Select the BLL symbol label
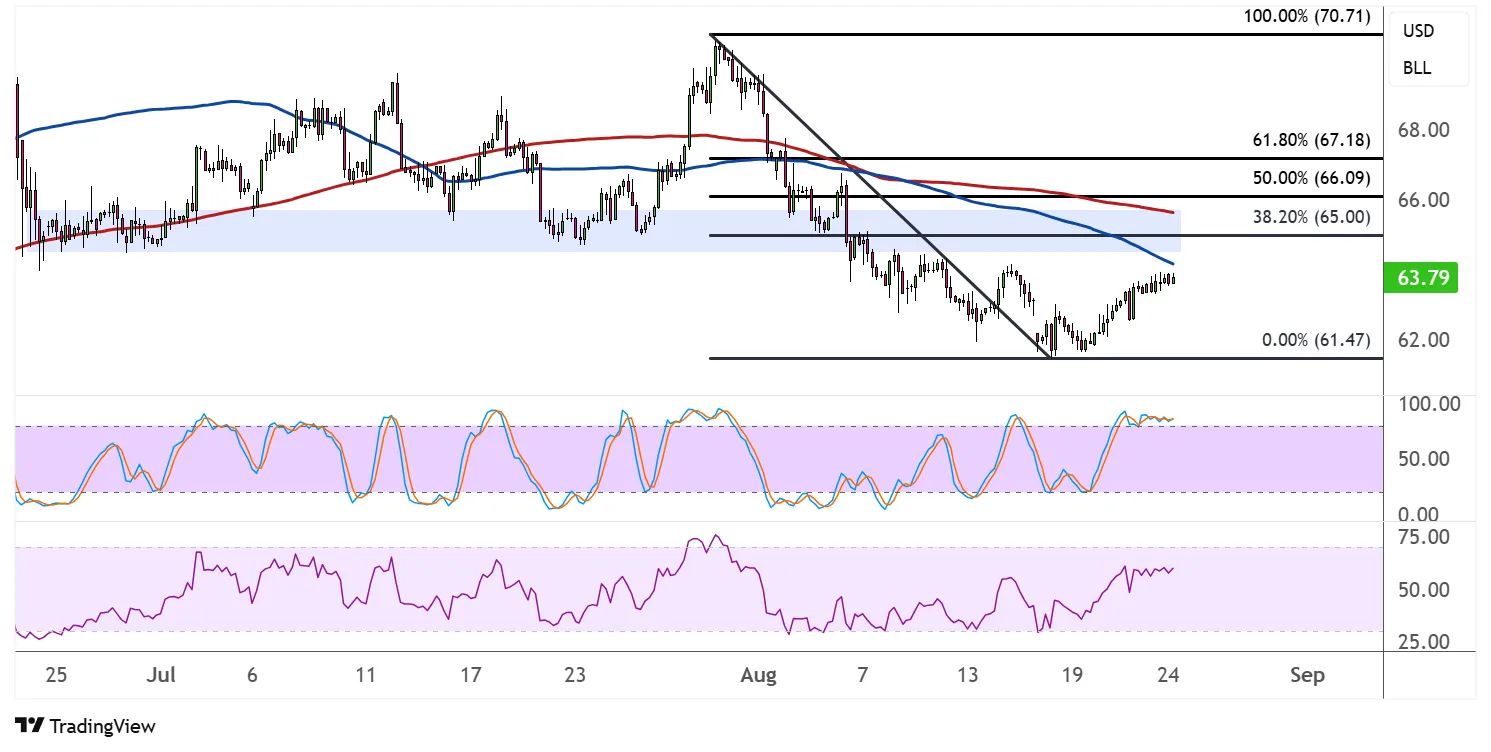The height and width of the screenshot is (752, 1491). click(x=1416, y=69)
